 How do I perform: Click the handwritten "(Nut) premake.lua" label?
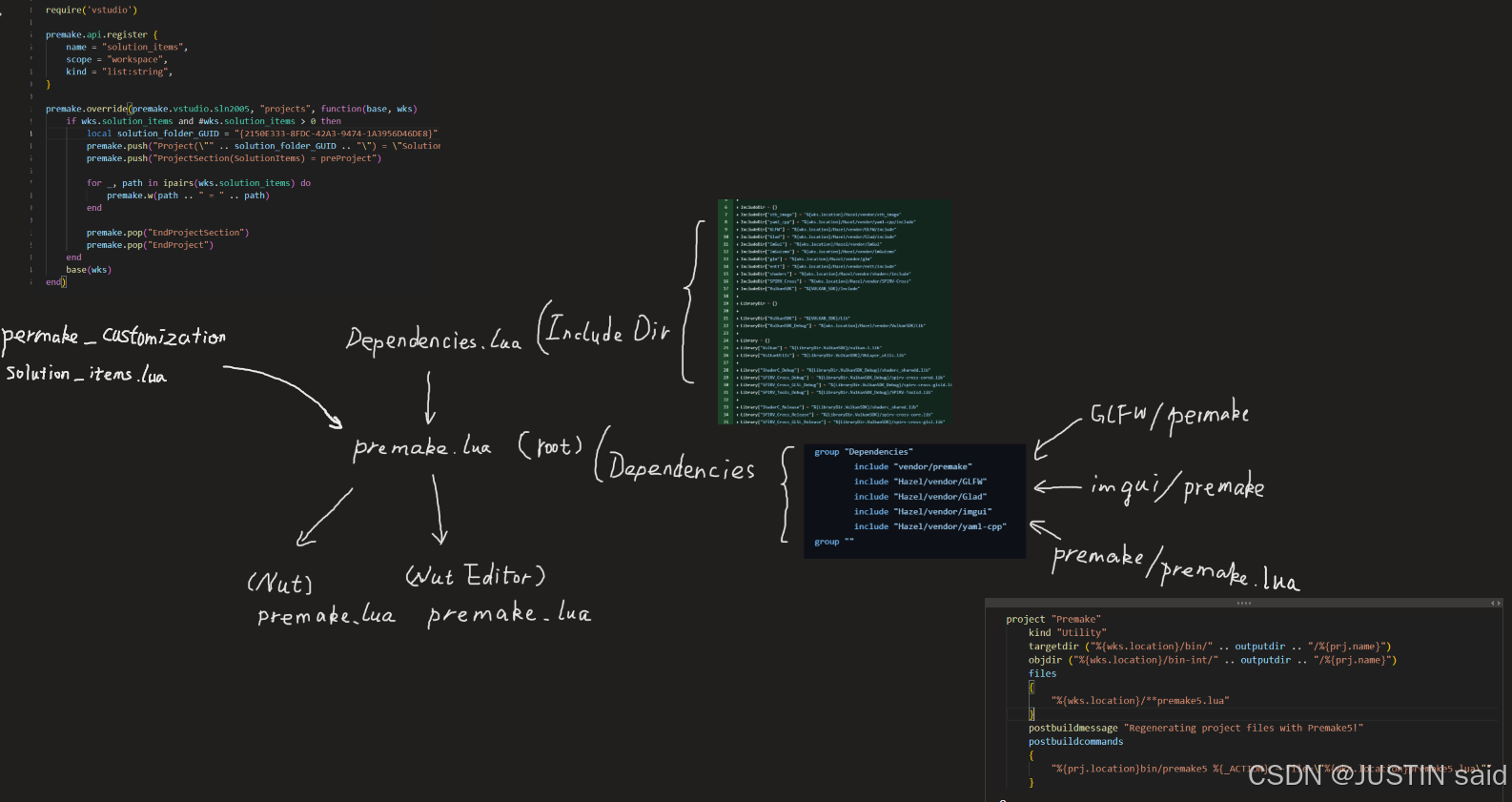324,600
